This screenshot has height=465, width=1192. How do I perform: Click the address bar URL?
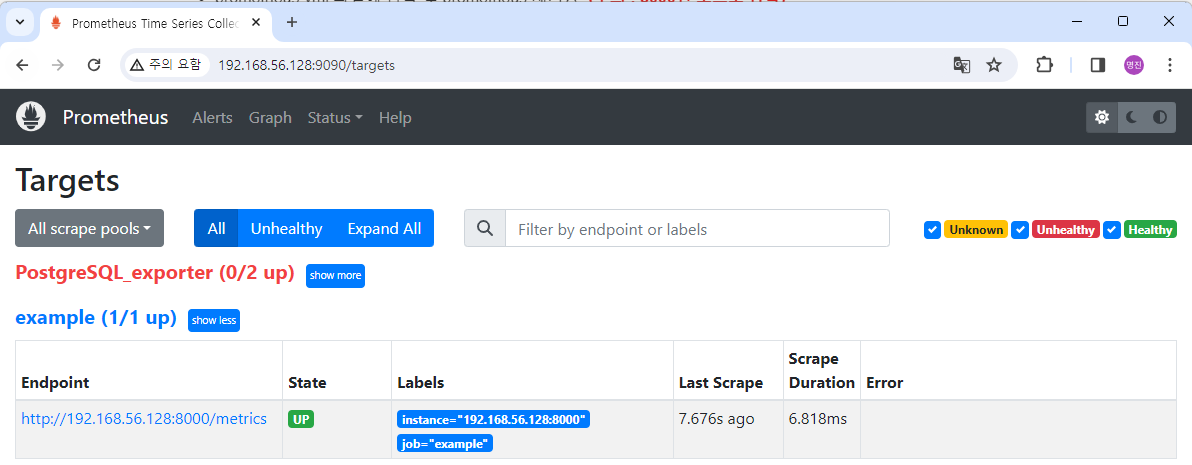(x=306, y=65)
